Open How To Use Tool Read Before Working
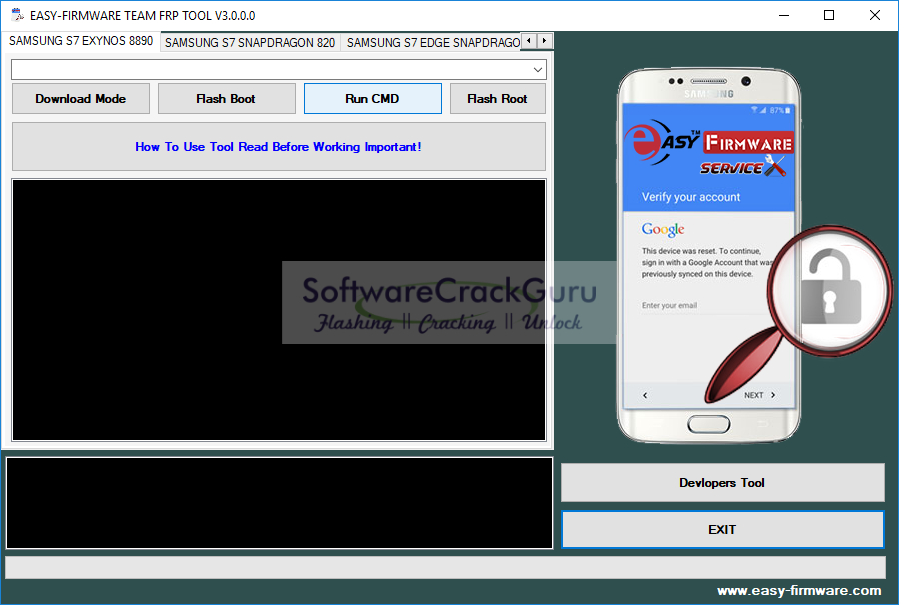 (279, 147)
